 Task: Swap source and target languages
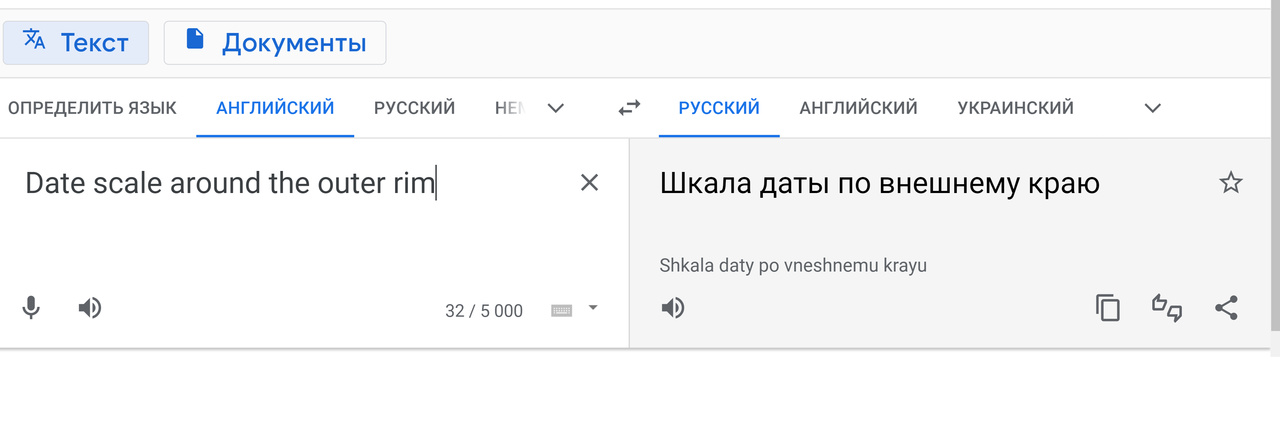tap(629, 108)
